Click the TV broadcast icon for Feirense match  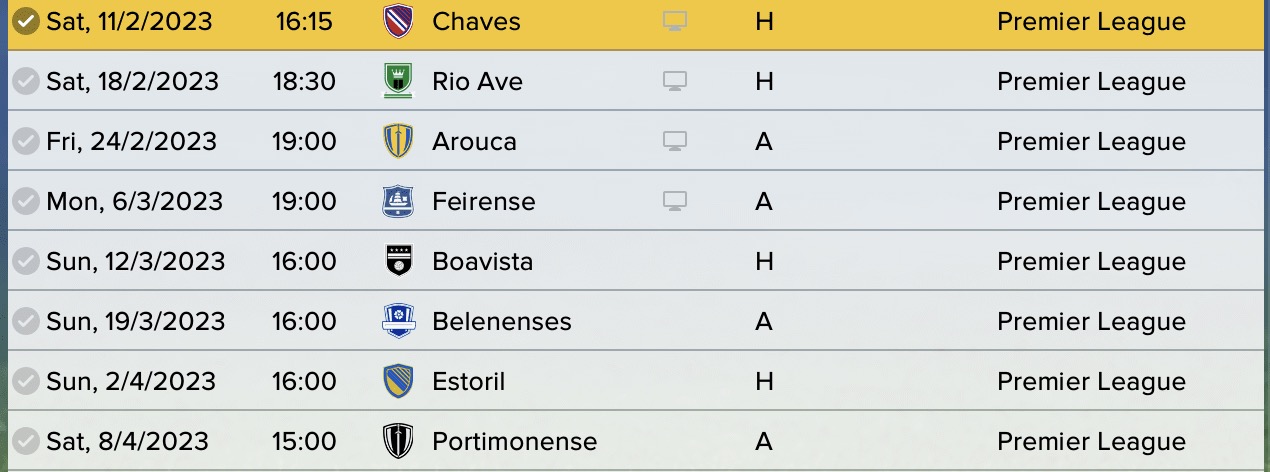[675, 201]
